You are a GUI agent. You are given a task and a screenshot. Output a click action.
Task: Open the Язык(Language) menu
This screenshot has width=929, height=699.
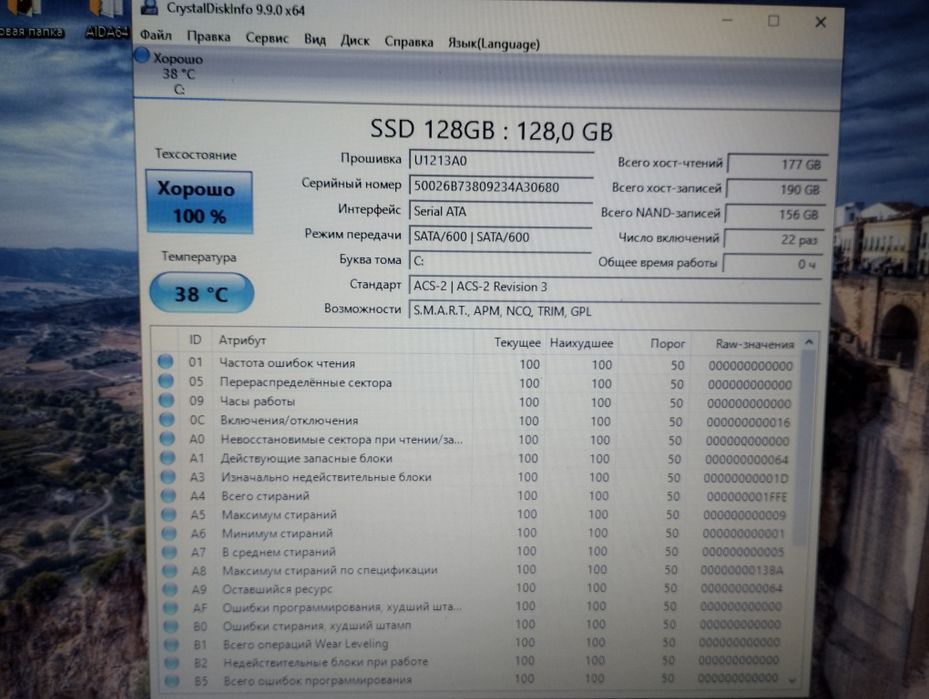point(494,44)
